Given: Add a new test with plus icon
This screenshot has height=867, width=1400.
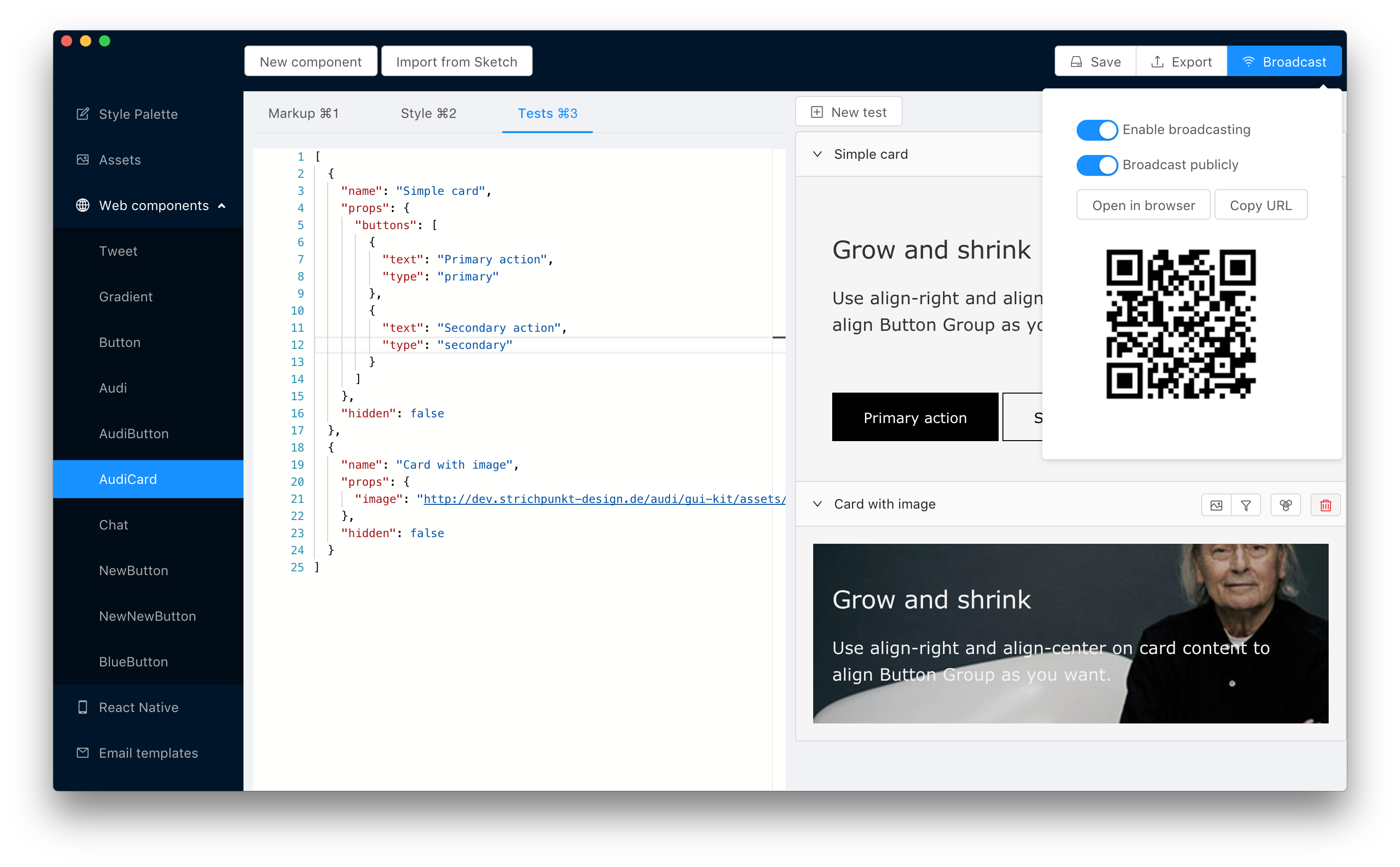Looking at the screenshot, I should pos(848,112).
